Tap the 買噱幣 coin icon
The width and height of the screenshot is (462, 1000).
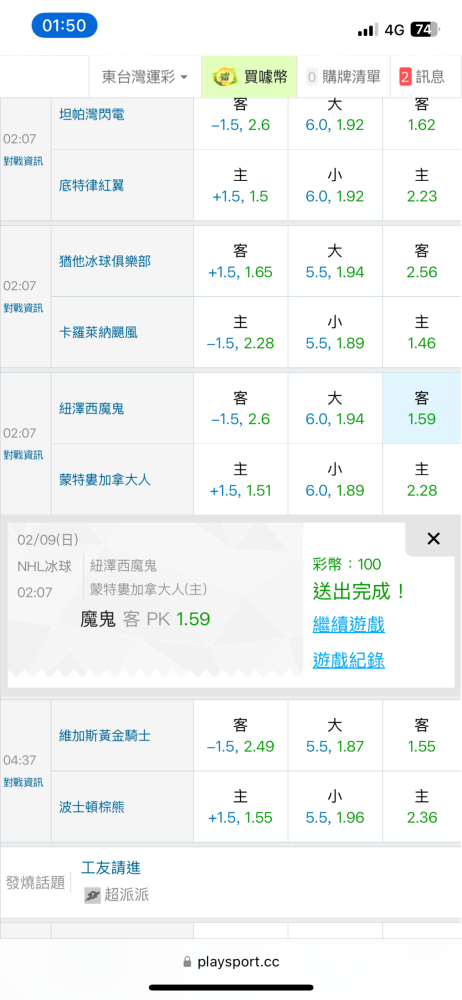pos(225,77)
